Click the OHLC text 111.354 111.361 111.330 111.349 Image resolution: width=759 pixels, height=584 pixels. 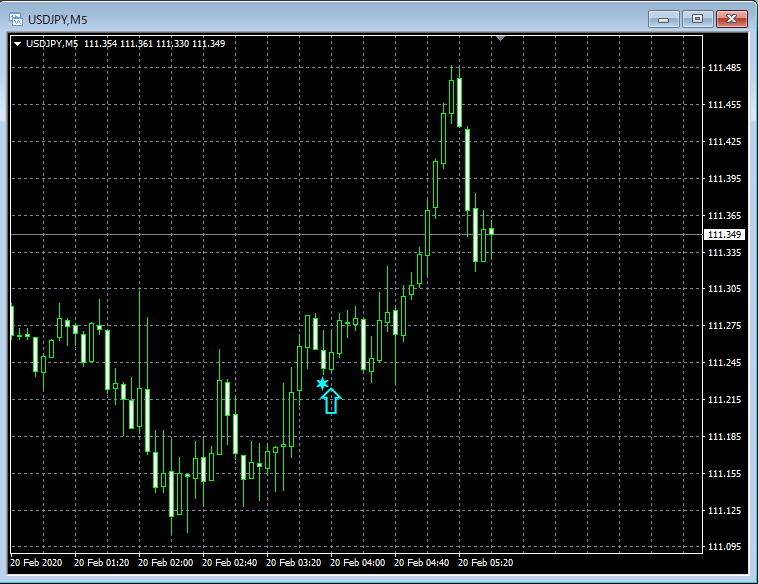(x=154, y=44)
